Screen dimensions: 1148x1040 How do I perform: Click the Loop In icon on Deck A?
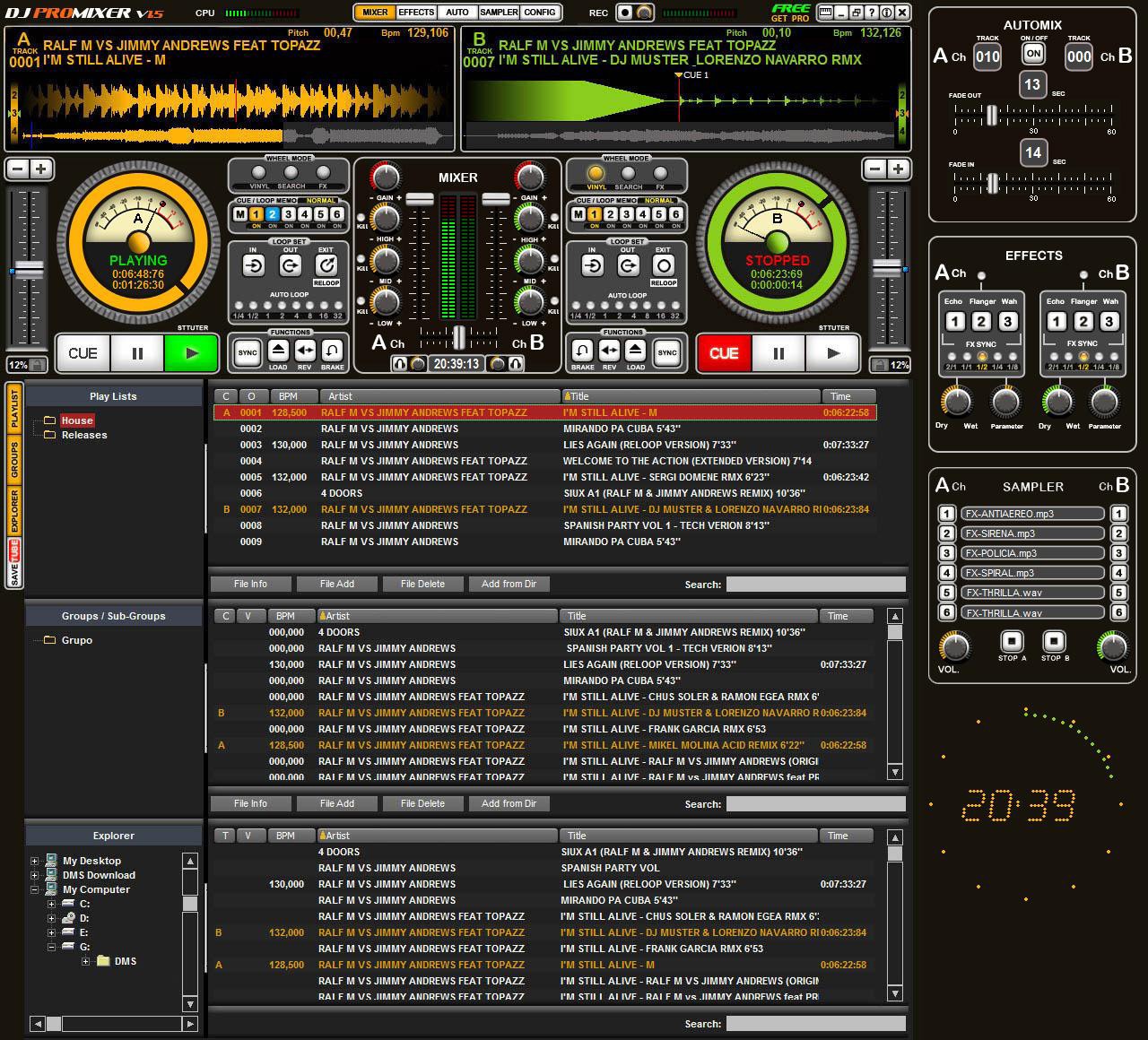pos(252,266)
